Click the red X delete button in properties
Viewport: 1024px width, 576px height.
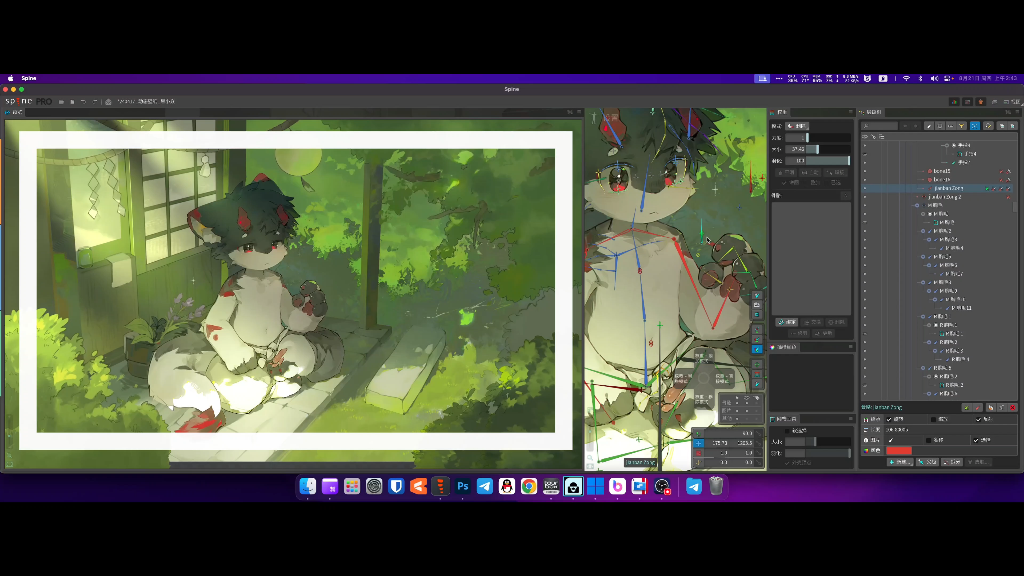tap(1012, 408)
